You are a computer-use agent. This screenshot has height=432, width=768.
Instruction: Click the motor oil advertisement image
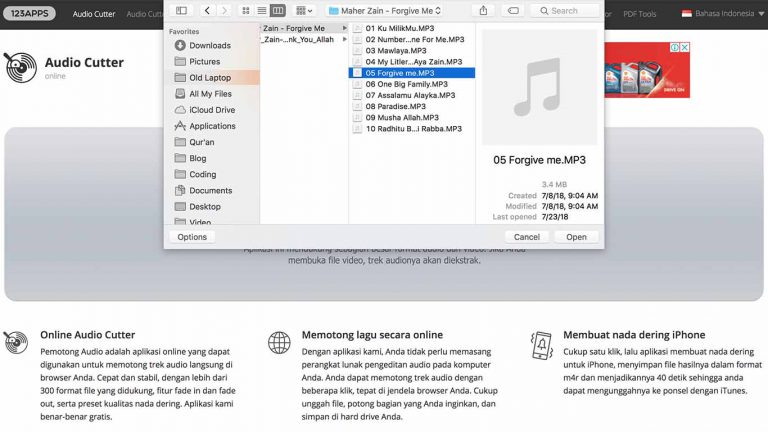(647, 70)
